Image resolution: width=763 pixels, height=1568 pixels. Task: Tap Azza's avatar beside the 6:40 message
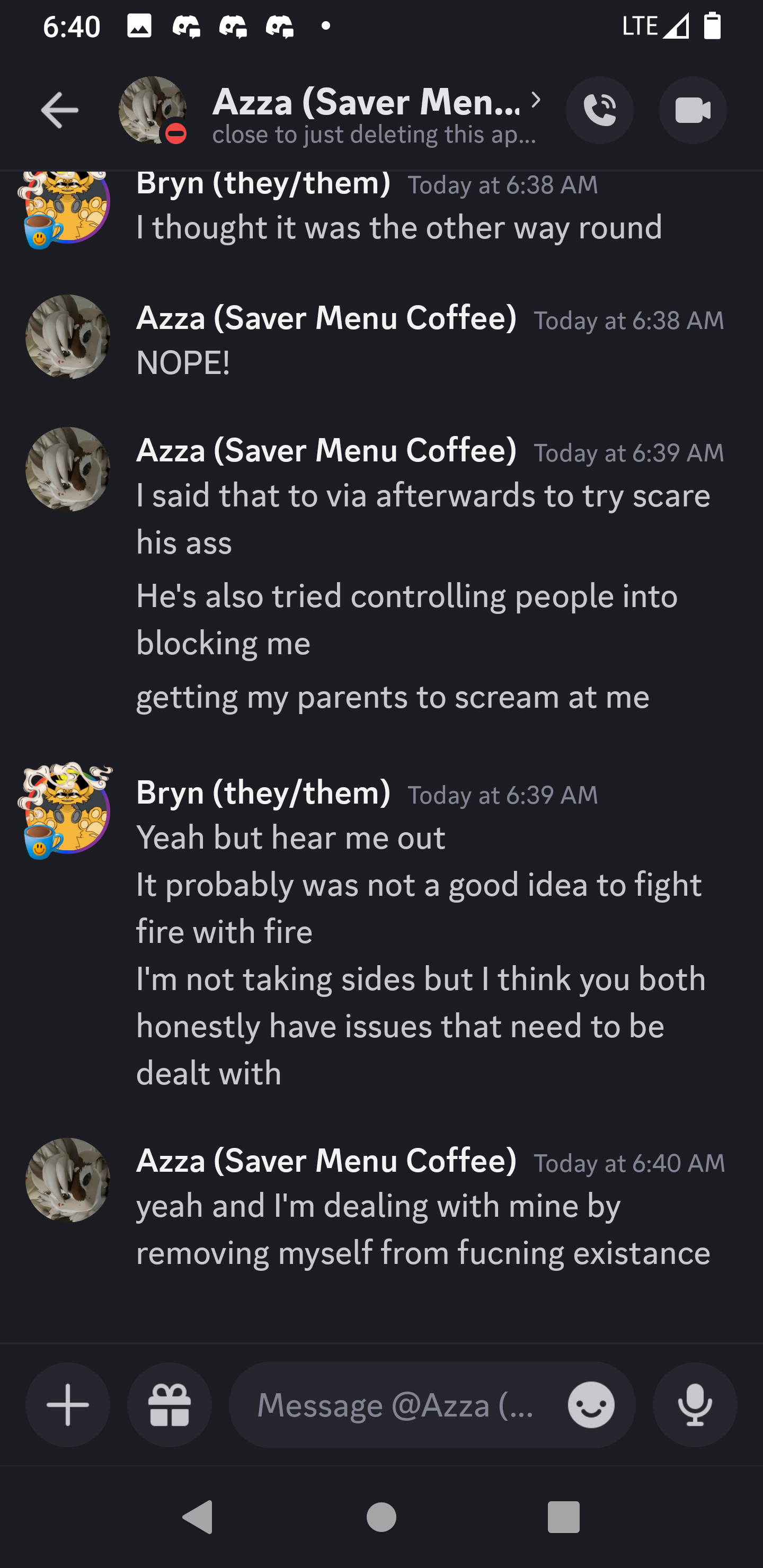(68, 1180)
